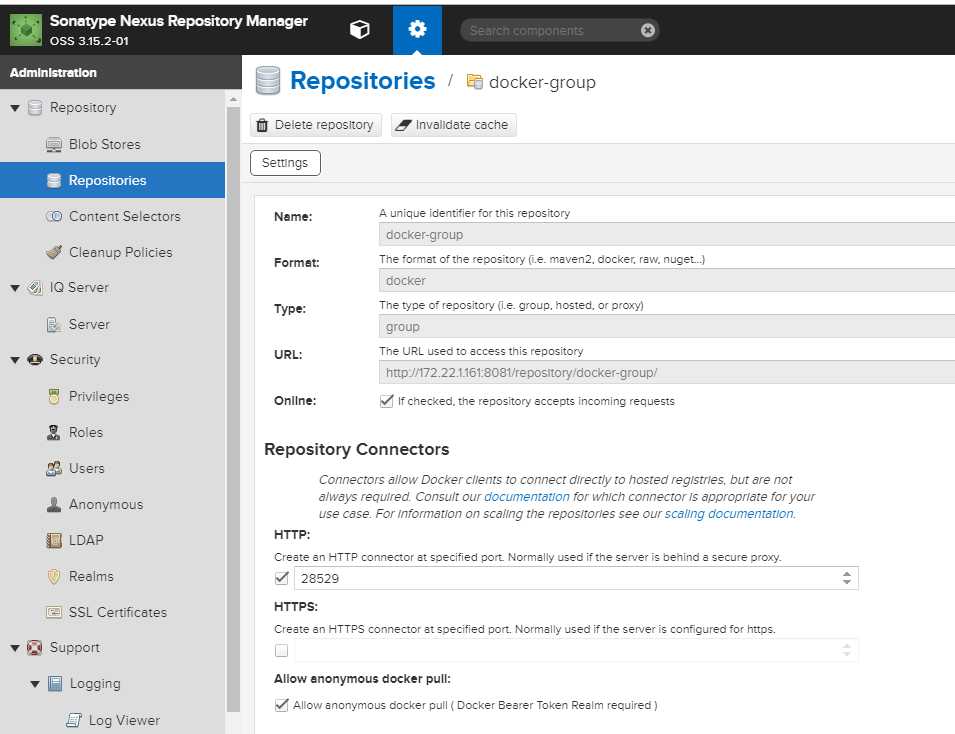Click the Anonymous silhouette icon
955x734 pixels.
click(54, 504)
